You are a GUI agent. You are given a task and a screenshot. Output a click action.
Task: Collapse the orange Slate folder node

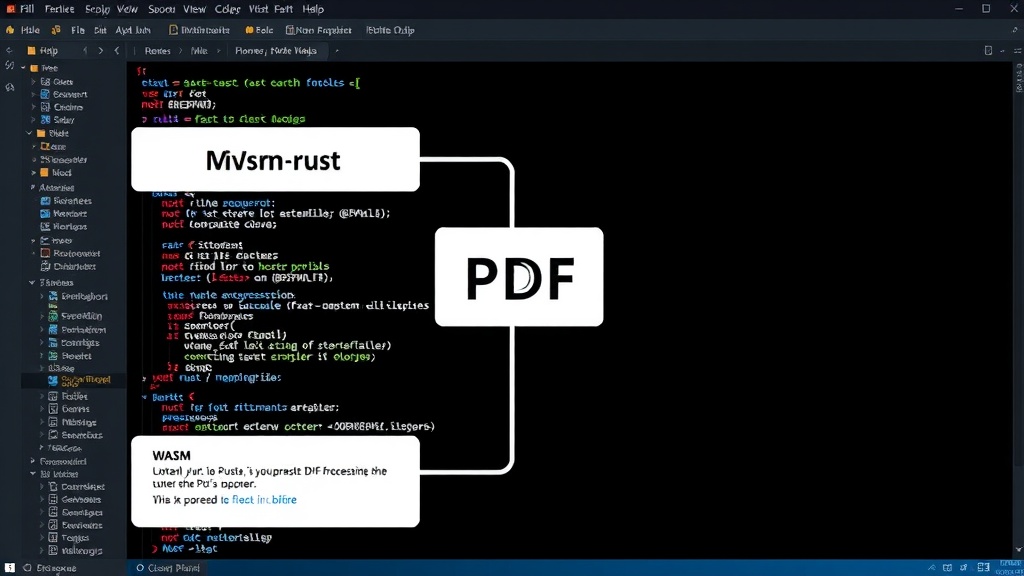click(30, 133)
